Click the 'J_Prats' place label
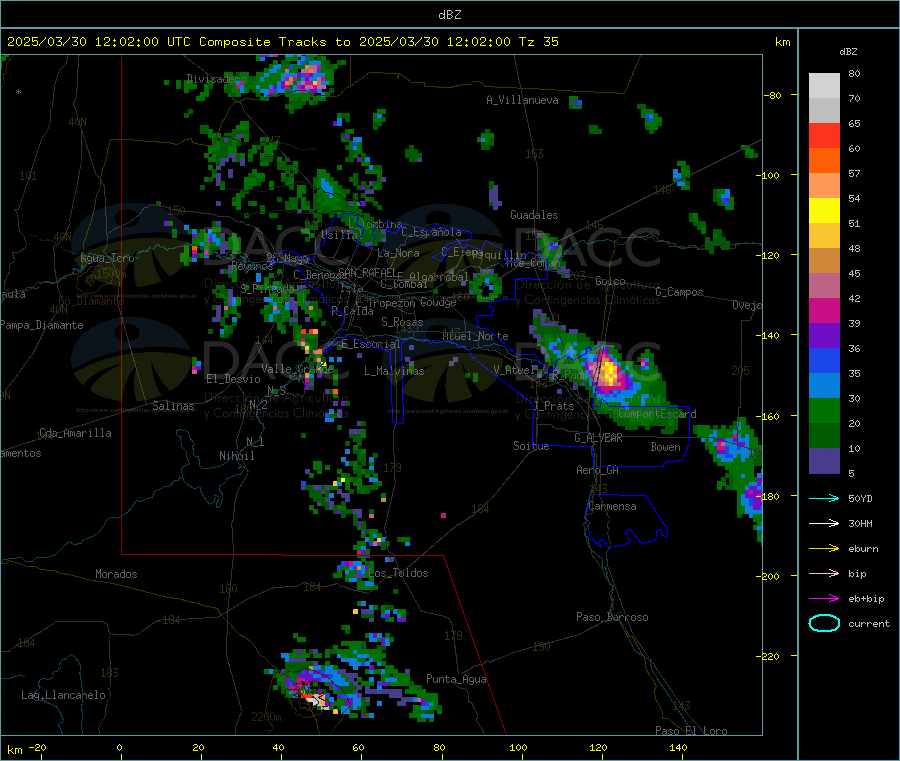Screen dimensions: 900x761 point(553,406)
